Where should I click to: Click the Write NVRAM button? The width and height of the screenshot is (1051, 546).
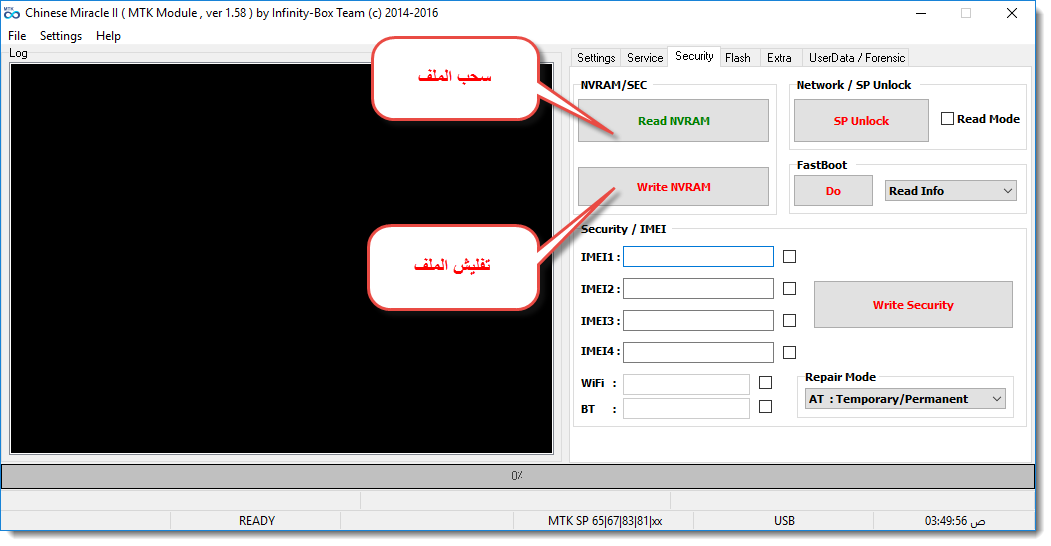(673, 187)
